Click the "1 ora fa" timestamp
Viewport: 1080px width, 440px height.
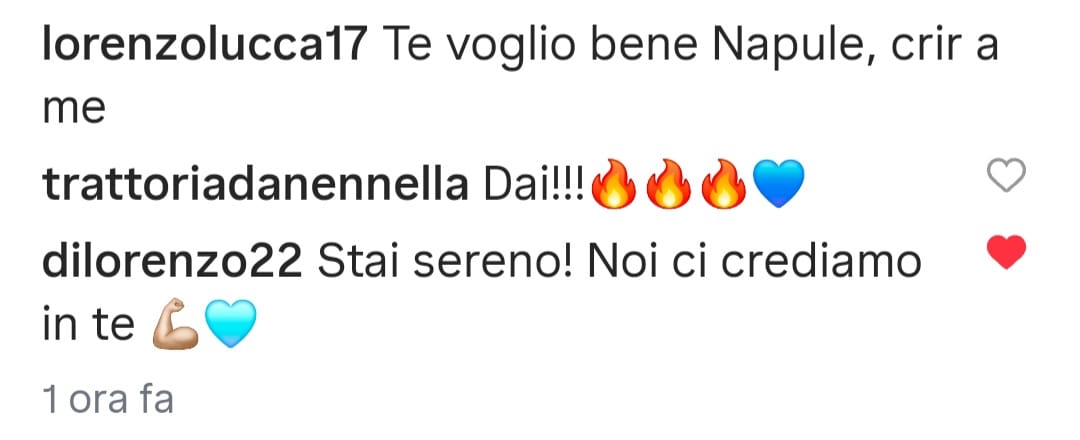pos(107,399)
